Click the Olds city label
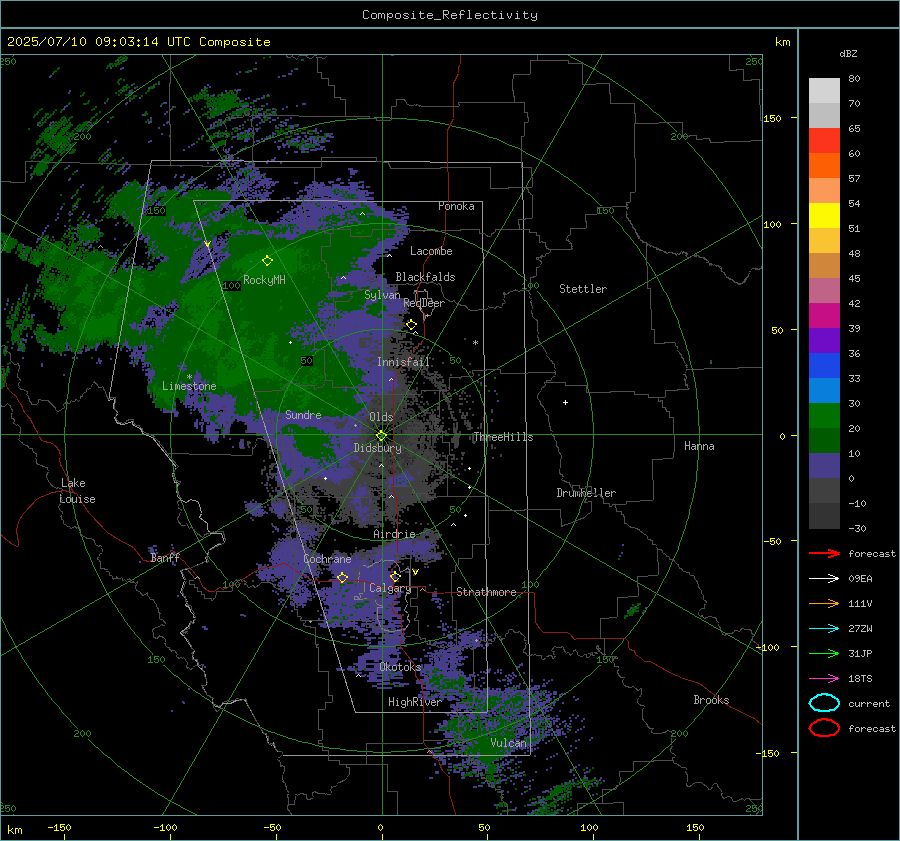 381,417
